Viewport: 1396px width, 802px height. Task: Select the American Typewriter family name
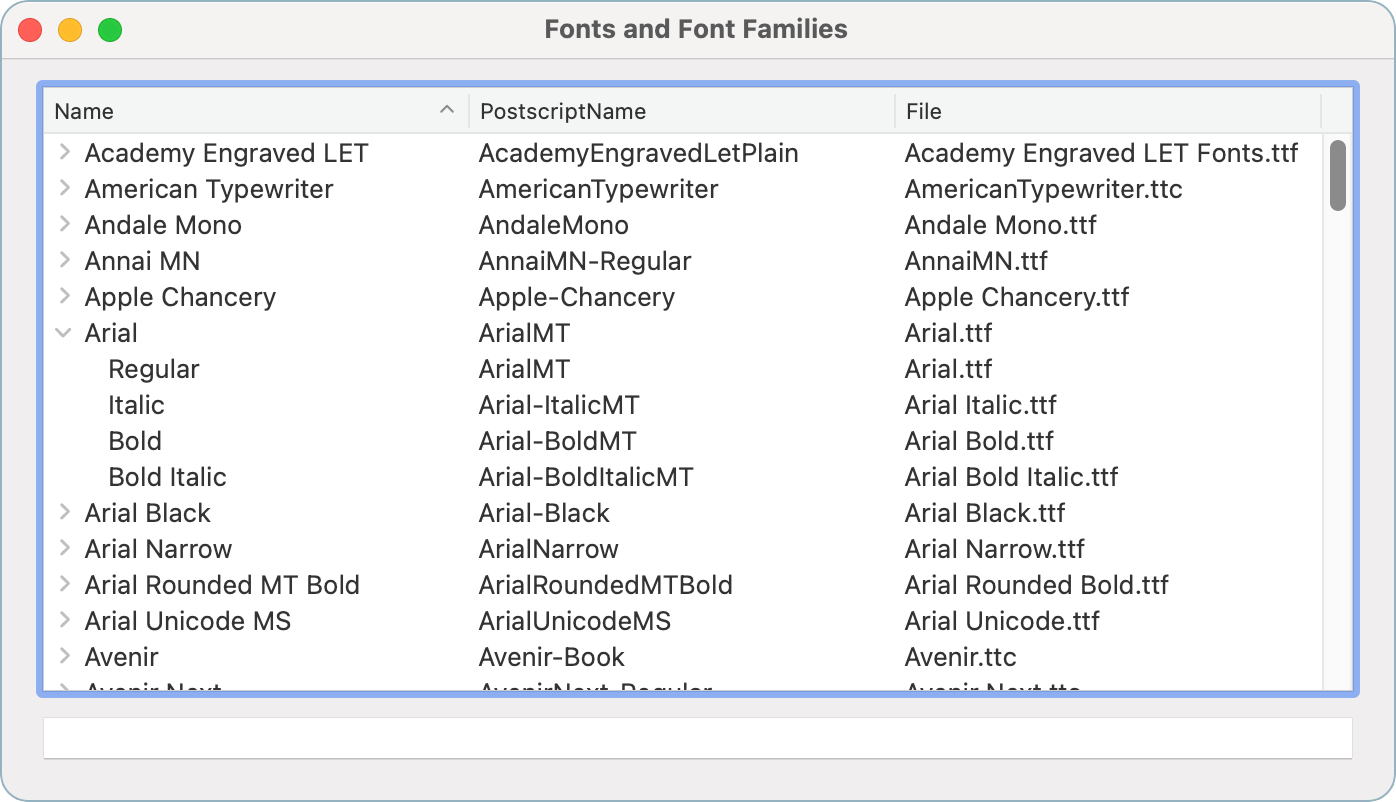[x=209, y=189]
